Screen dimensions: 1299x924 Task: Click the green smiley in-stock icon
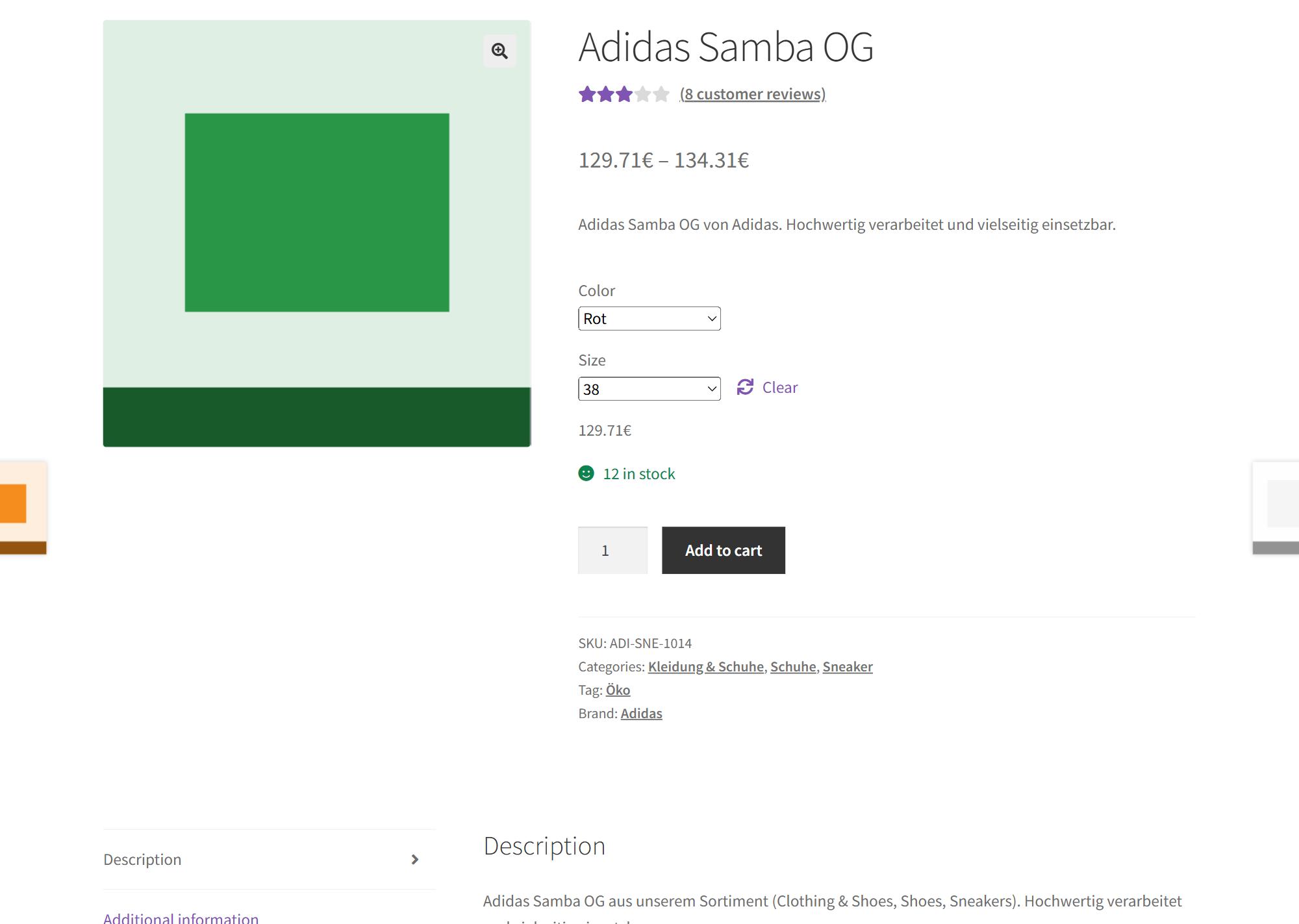coord(586,473)
